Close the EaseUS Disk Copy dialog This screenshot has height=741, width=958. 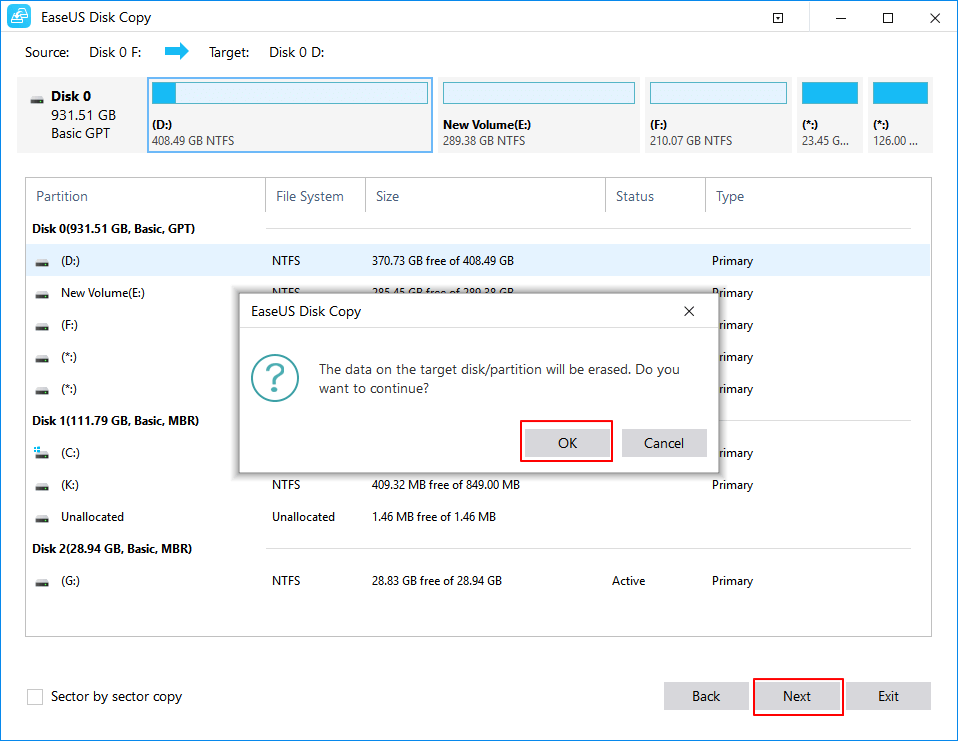coord(689,312)
